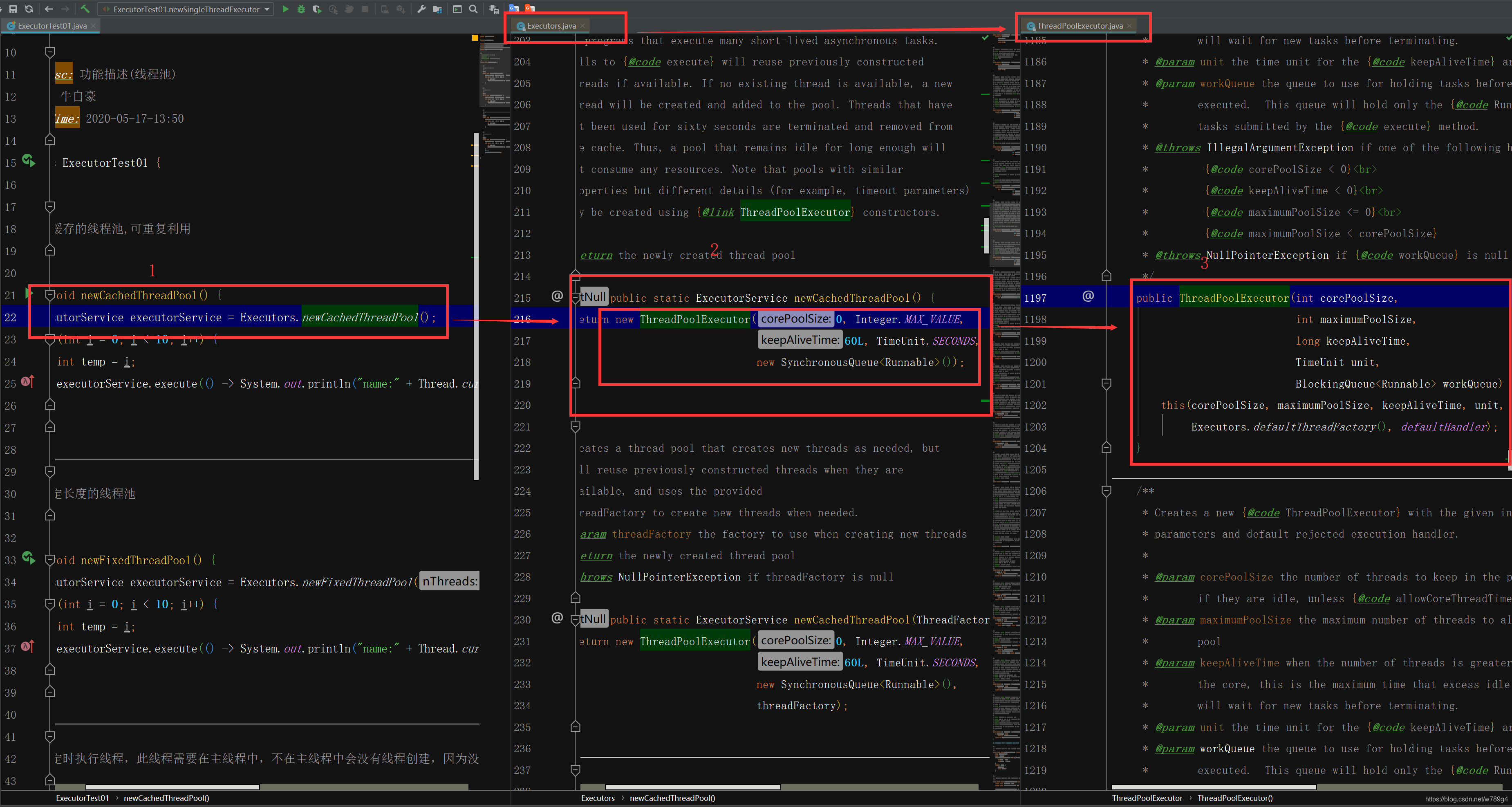Image resolution: width=1512 pixels, height=807 pixels.
Task: Toggle fold marker at Executors line 214
Action: (576, 276)
